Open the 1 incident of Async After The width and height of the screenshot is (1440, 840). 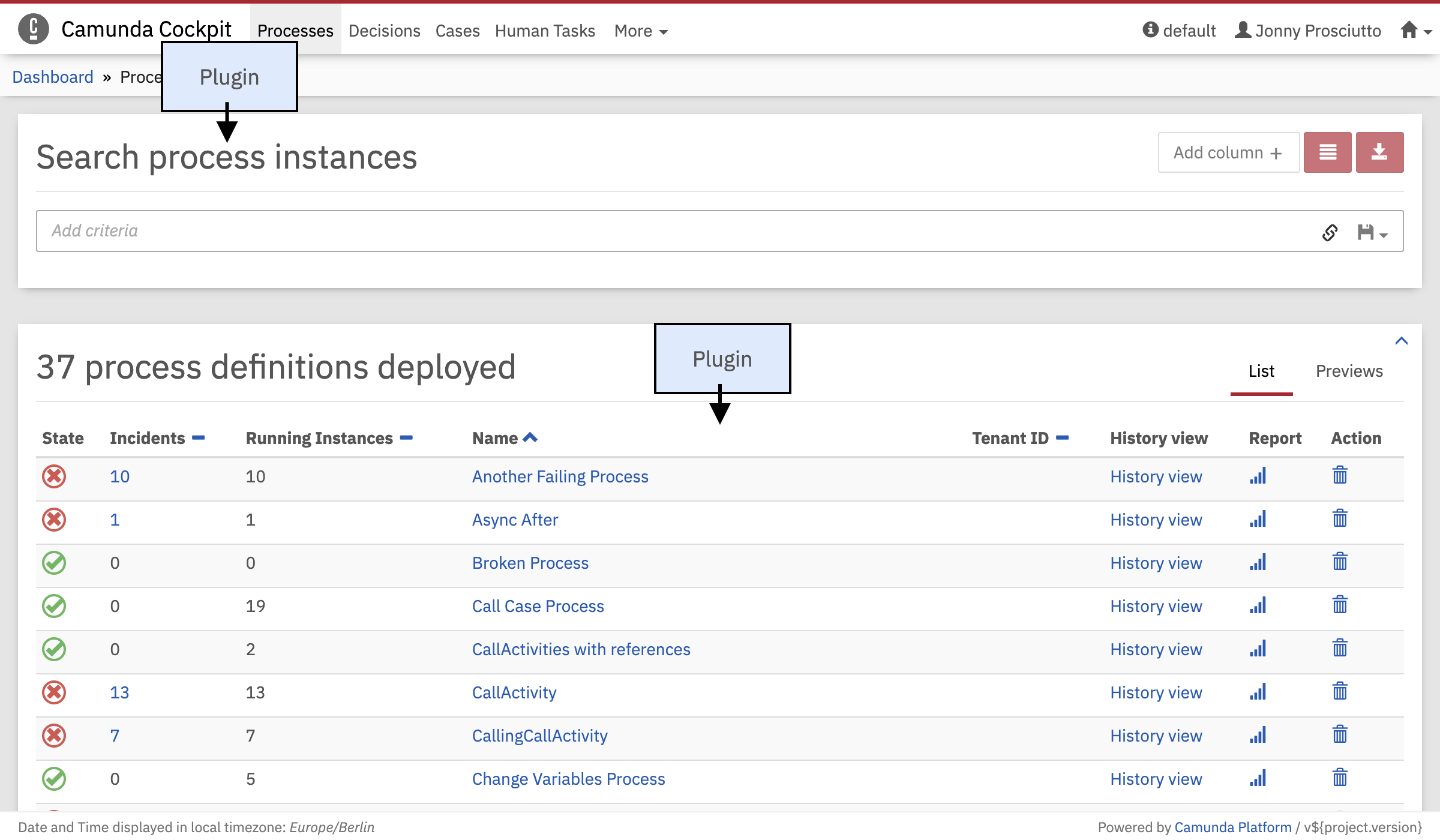click(x=115, y=520)
